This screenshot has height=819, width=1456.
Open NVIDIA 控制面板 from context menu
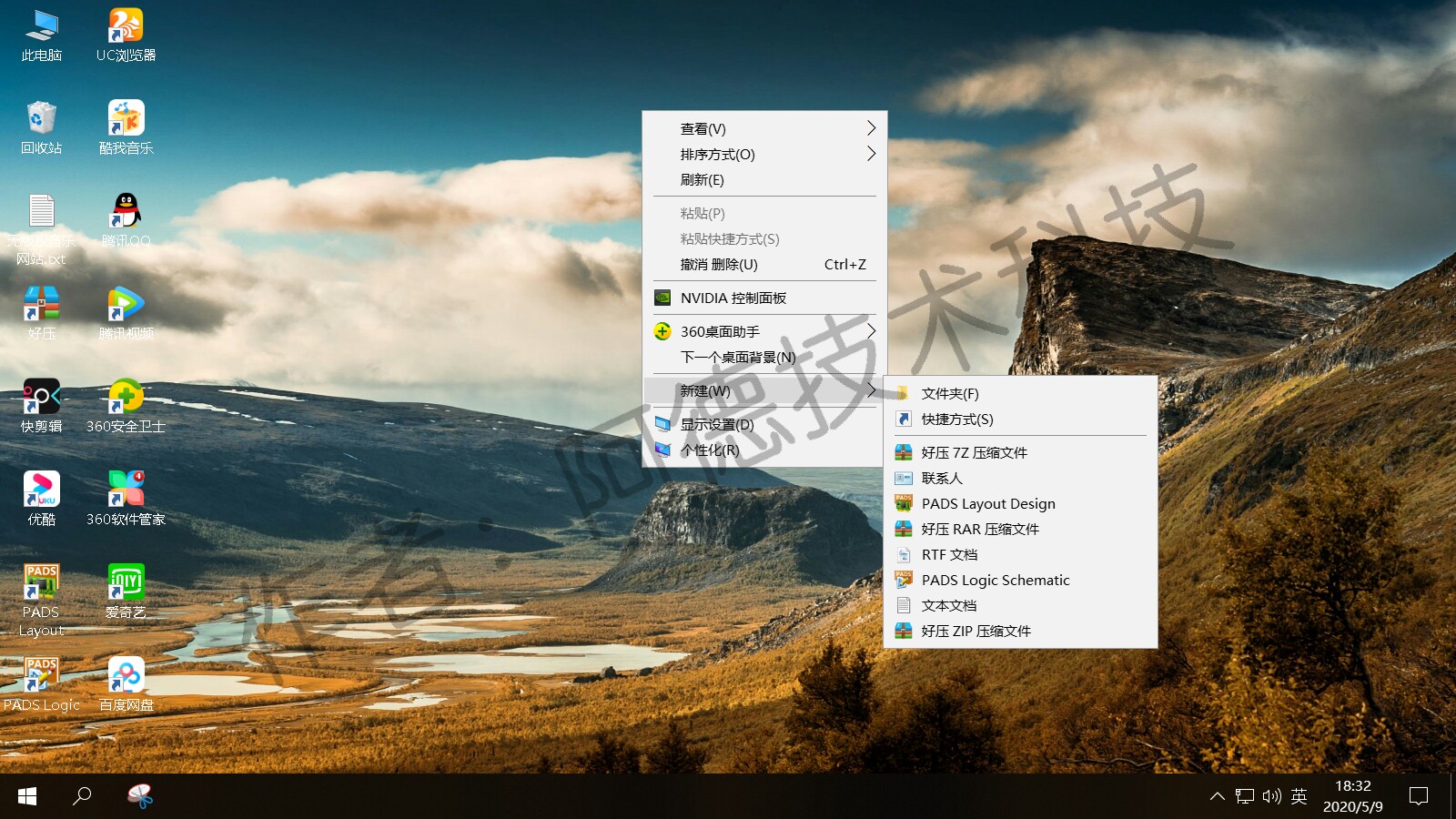(764, 298)
